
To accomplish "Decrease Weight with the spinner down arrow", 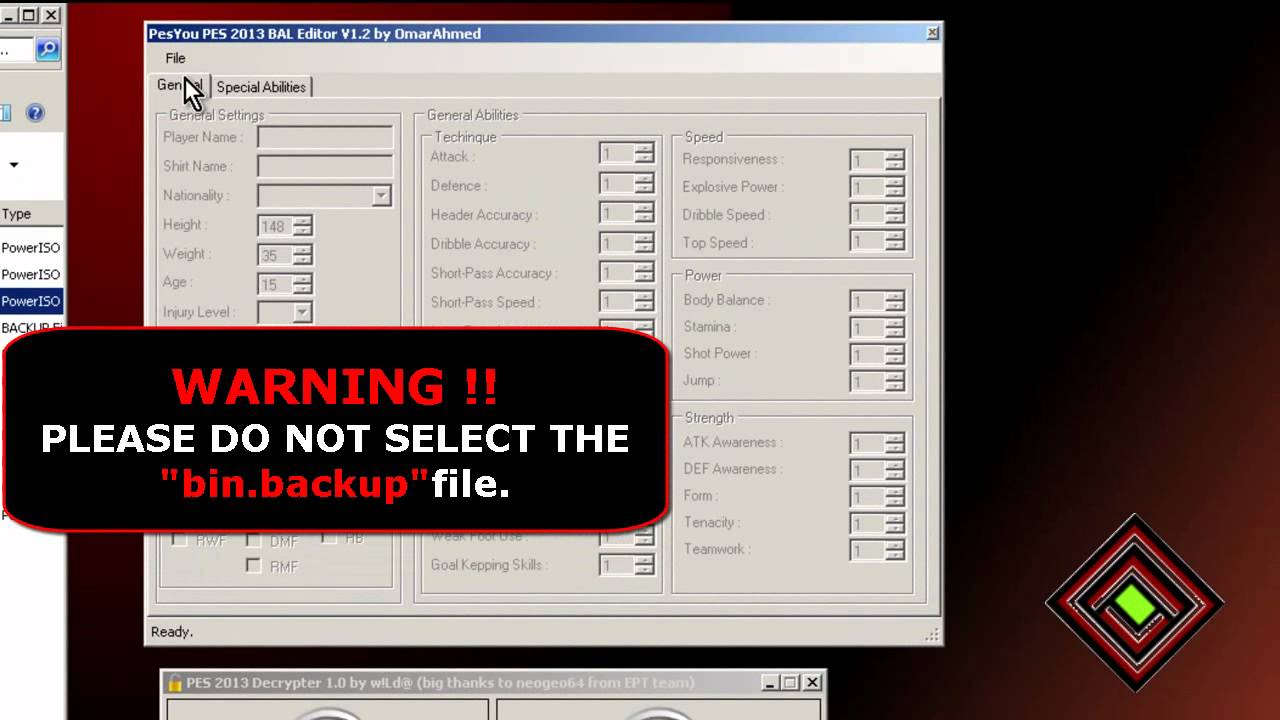I will point(303,260).
